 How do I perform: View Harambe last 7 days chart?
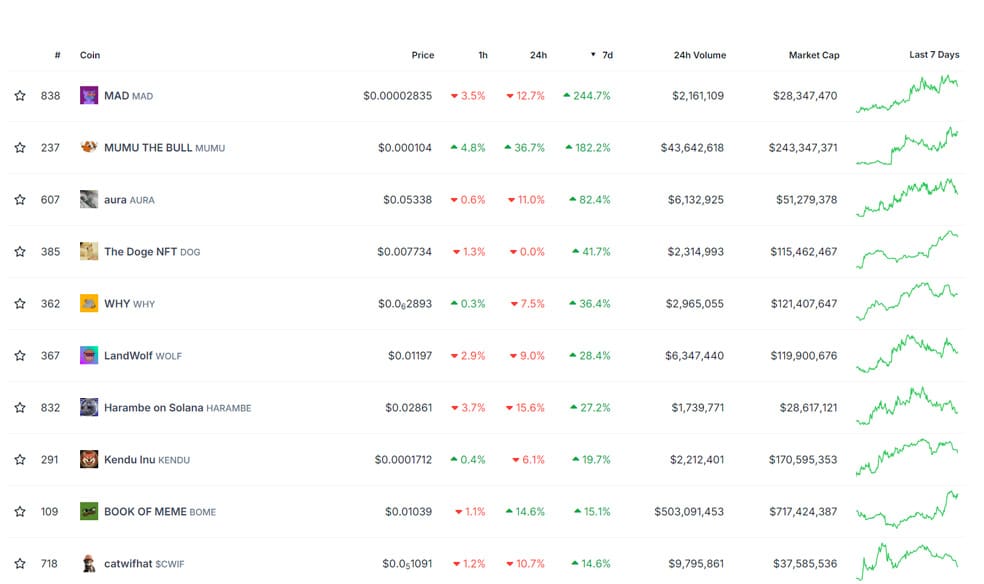(907, 406)
